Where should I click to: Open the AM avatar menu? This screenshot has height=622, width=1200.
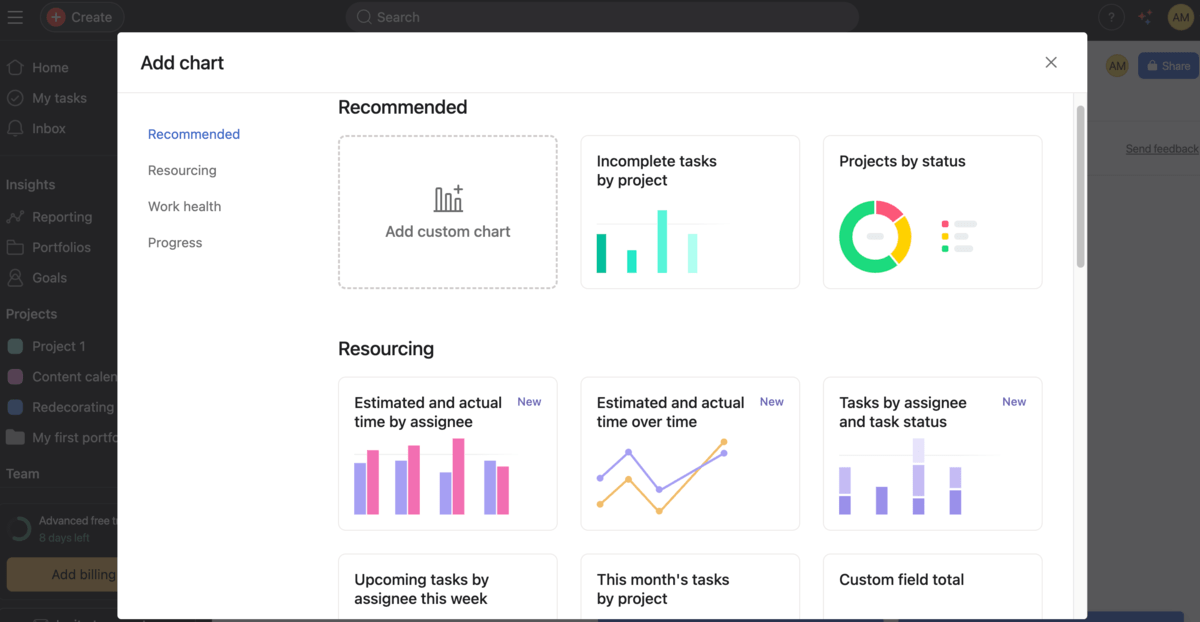point(1181,17)
